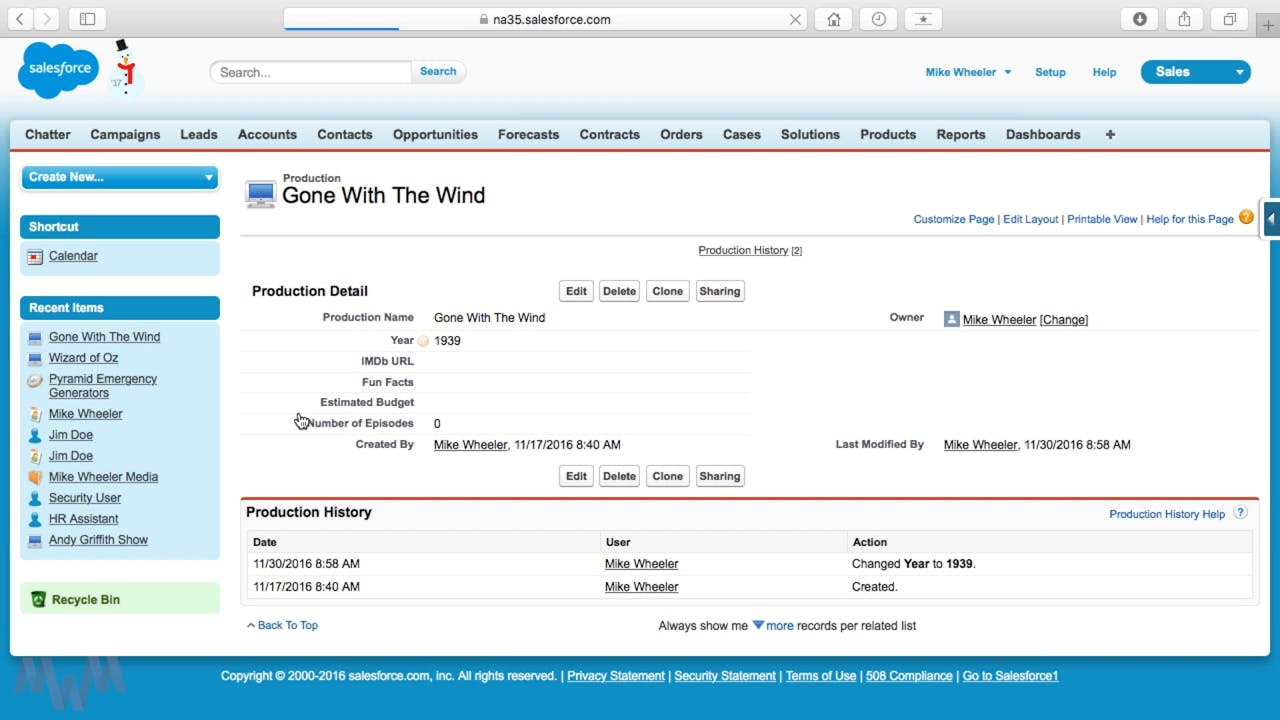1280x720 pixels.
Task: Open the Accounts tab
Action: [267, 134]
